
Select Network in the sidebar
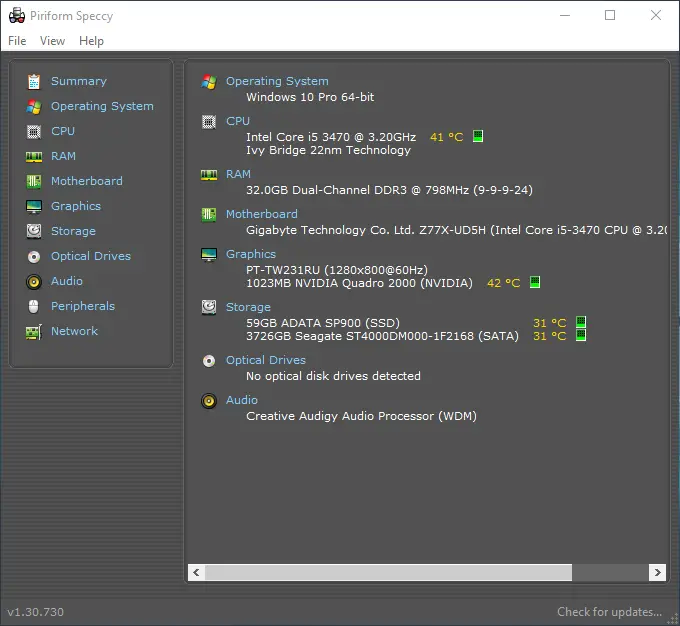click(x=75, y=331)
